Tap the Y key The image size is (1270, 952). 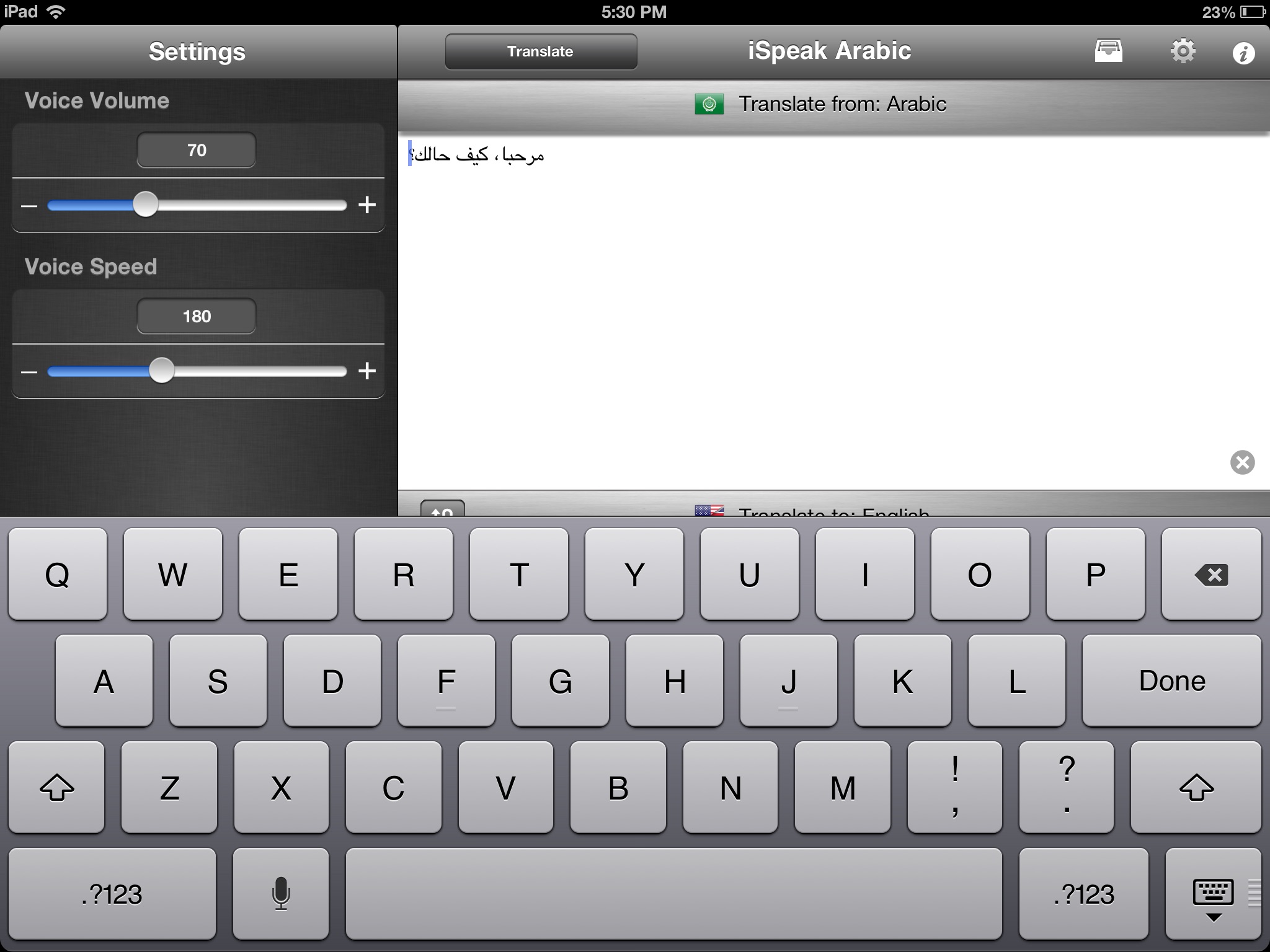634,574
